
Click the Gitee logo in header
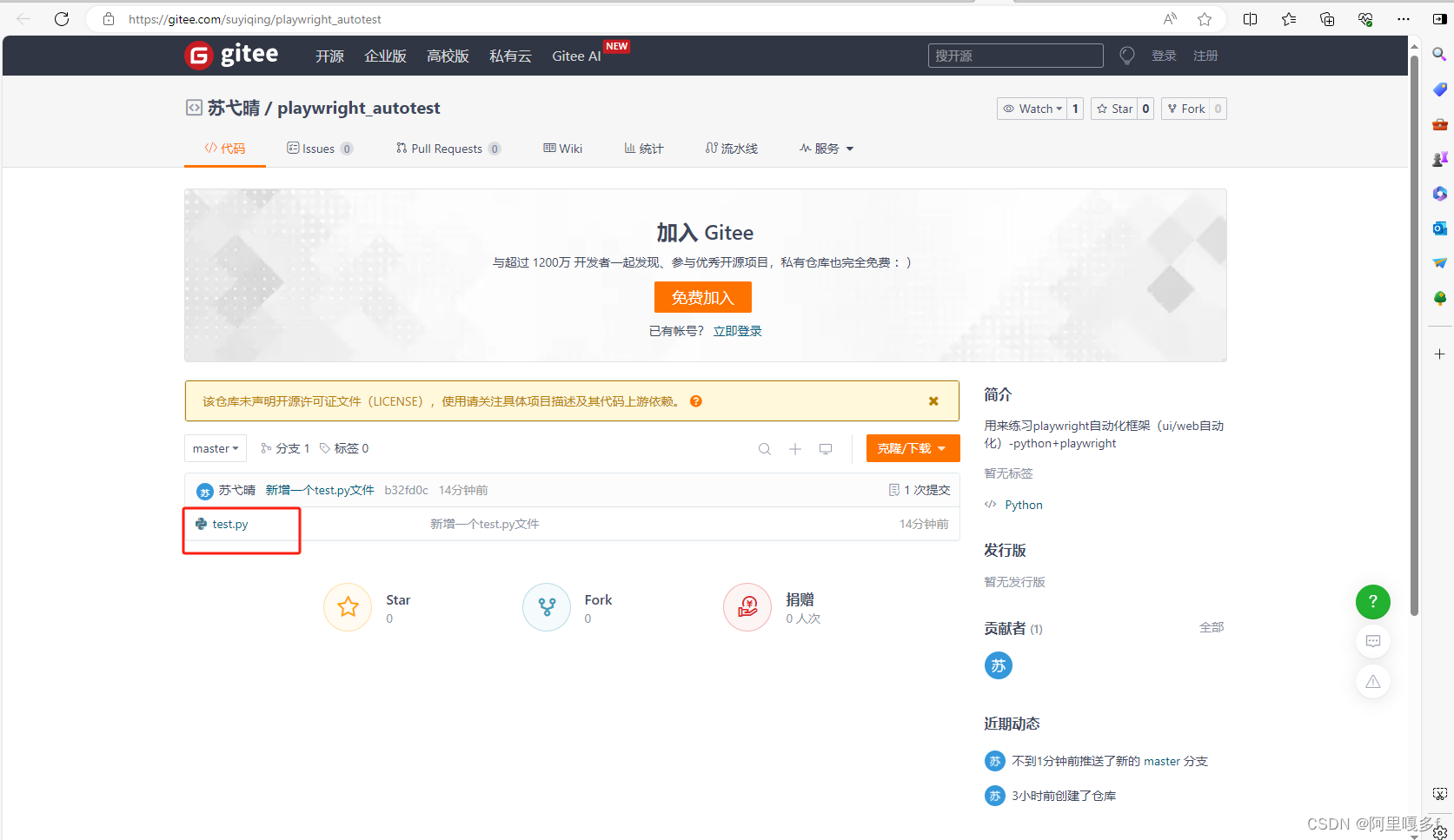231,55
